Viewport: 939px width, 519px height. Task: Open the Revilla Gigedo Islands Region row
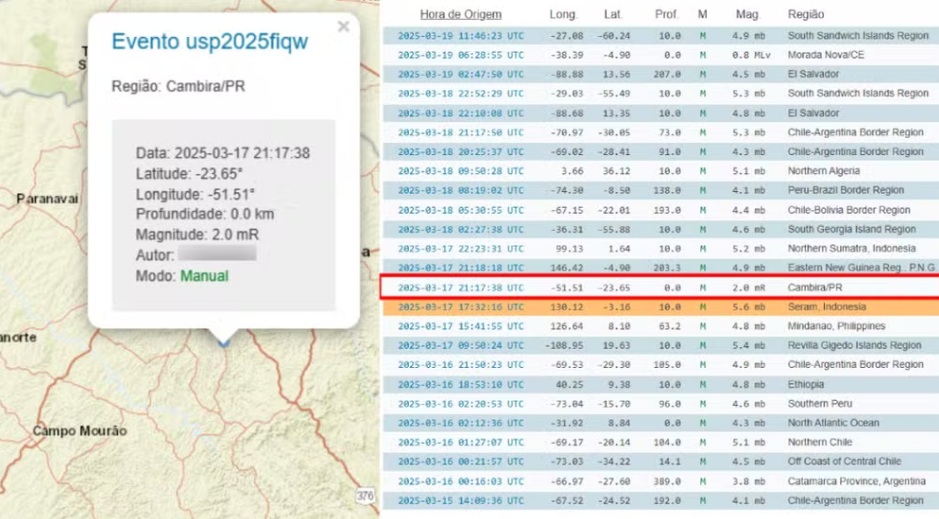pyautogui.click(x=660, y=346)
